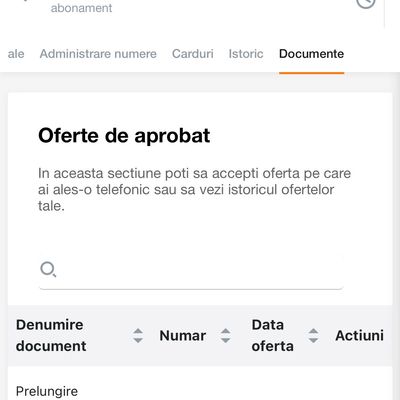Viewport: 400px width, 400px height.
Task: Click the Denumire document column header
Action: pyautogui.click(x=51, y=335)
